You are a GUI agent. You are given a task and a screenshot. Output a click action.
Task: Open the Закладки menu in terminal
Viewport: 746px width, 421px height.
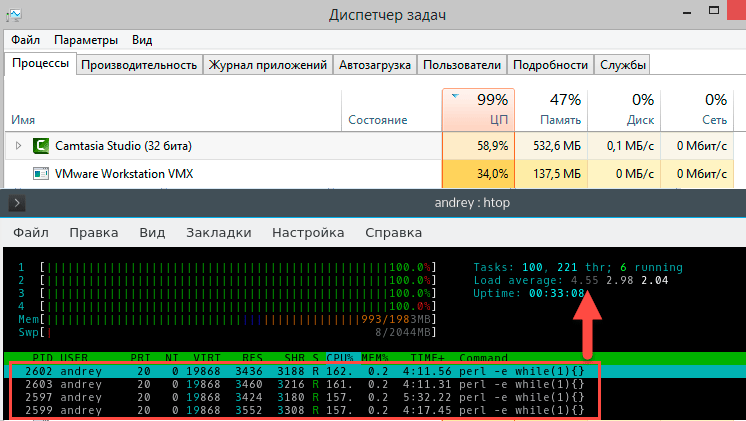tap(219, 233)
